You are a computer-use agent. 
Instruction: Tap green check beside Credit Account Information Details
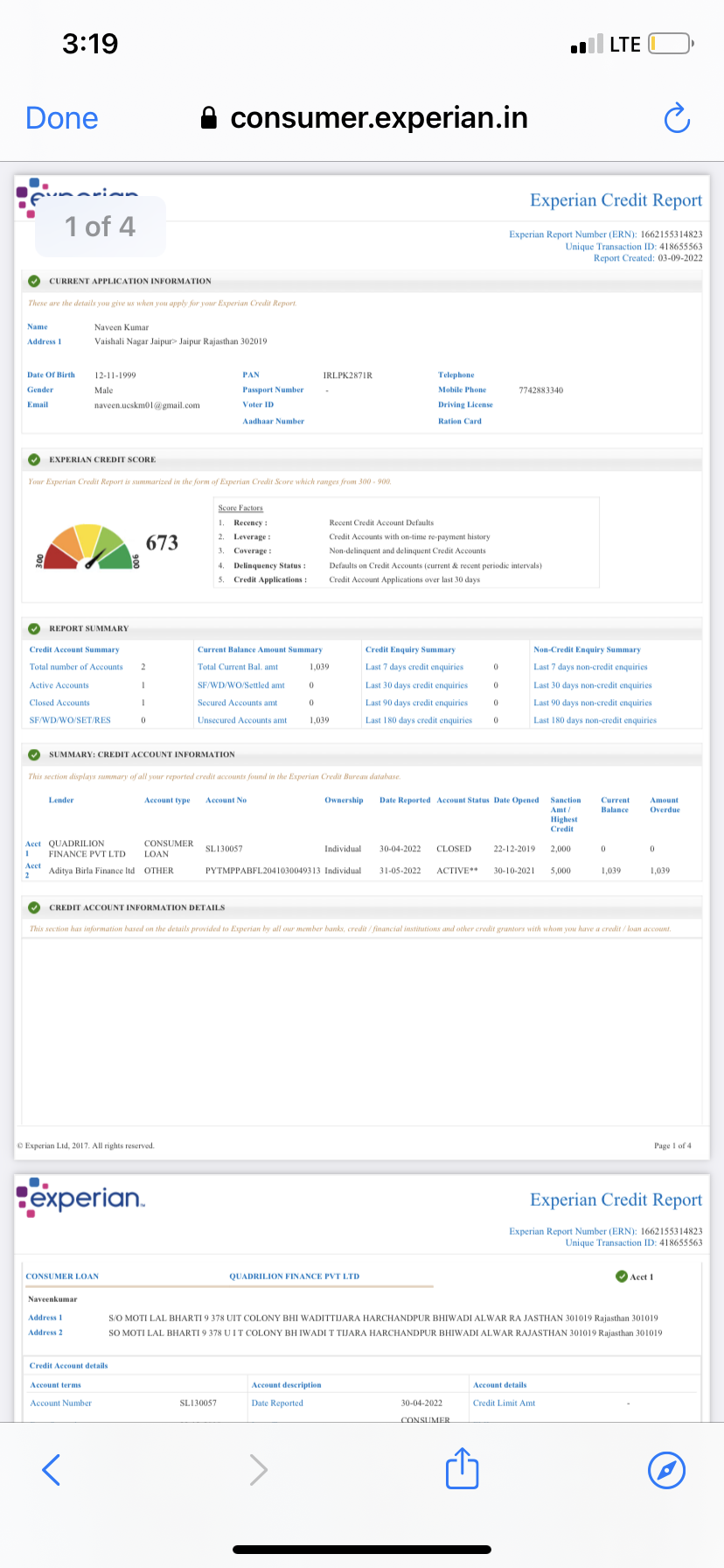(34, 907)
